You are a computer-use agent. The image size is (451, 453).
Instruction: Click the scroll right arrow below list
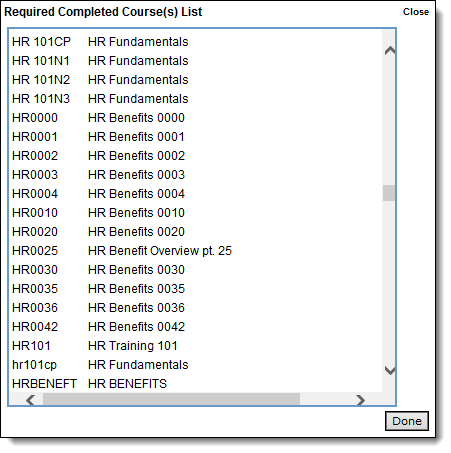pyautogui.click(x=360, y=400)
